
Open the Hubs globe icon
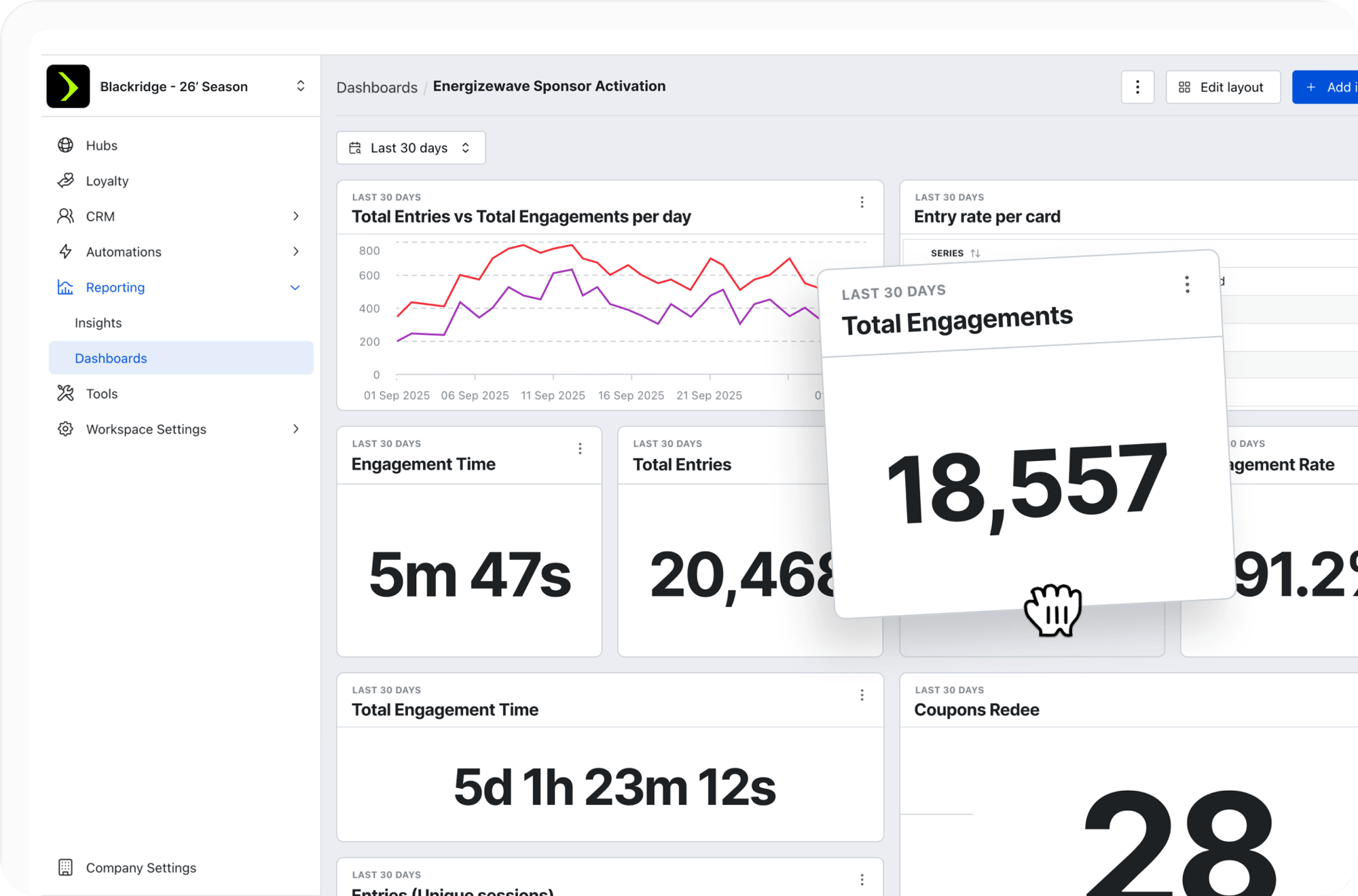point(65,145)
